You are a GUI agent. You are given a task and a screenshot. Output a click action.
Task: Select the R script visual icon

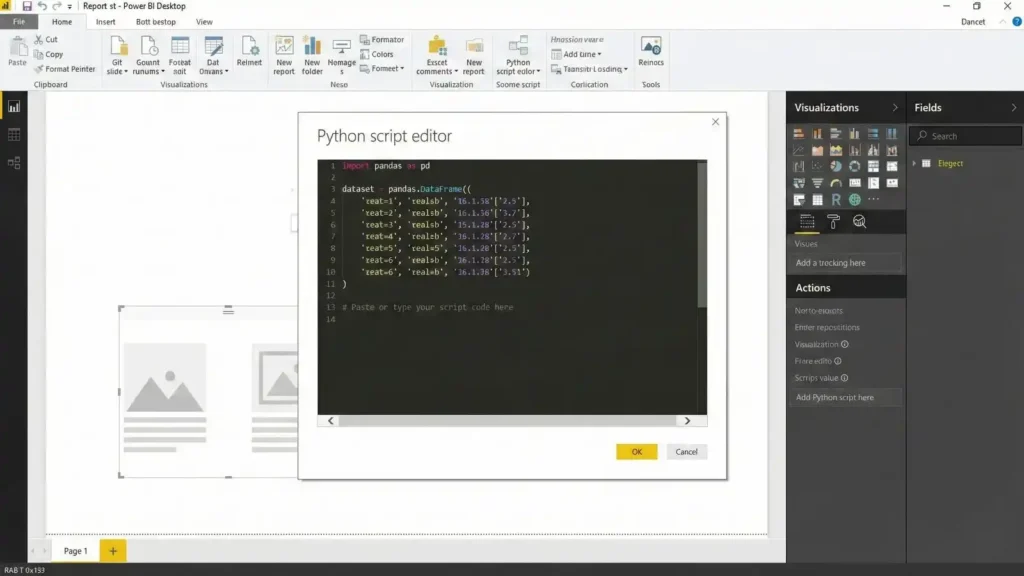coord(837,199)
